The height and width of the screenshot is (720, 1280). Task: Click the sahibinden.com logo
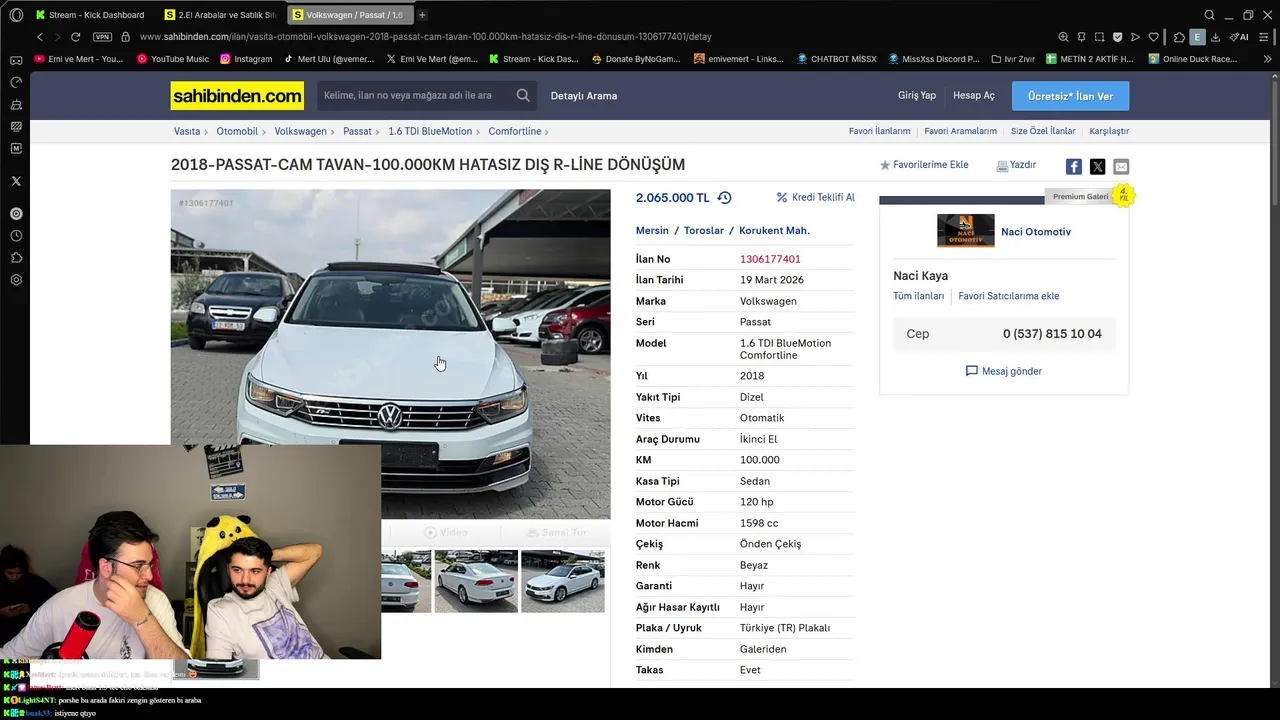tap(237, 95)
